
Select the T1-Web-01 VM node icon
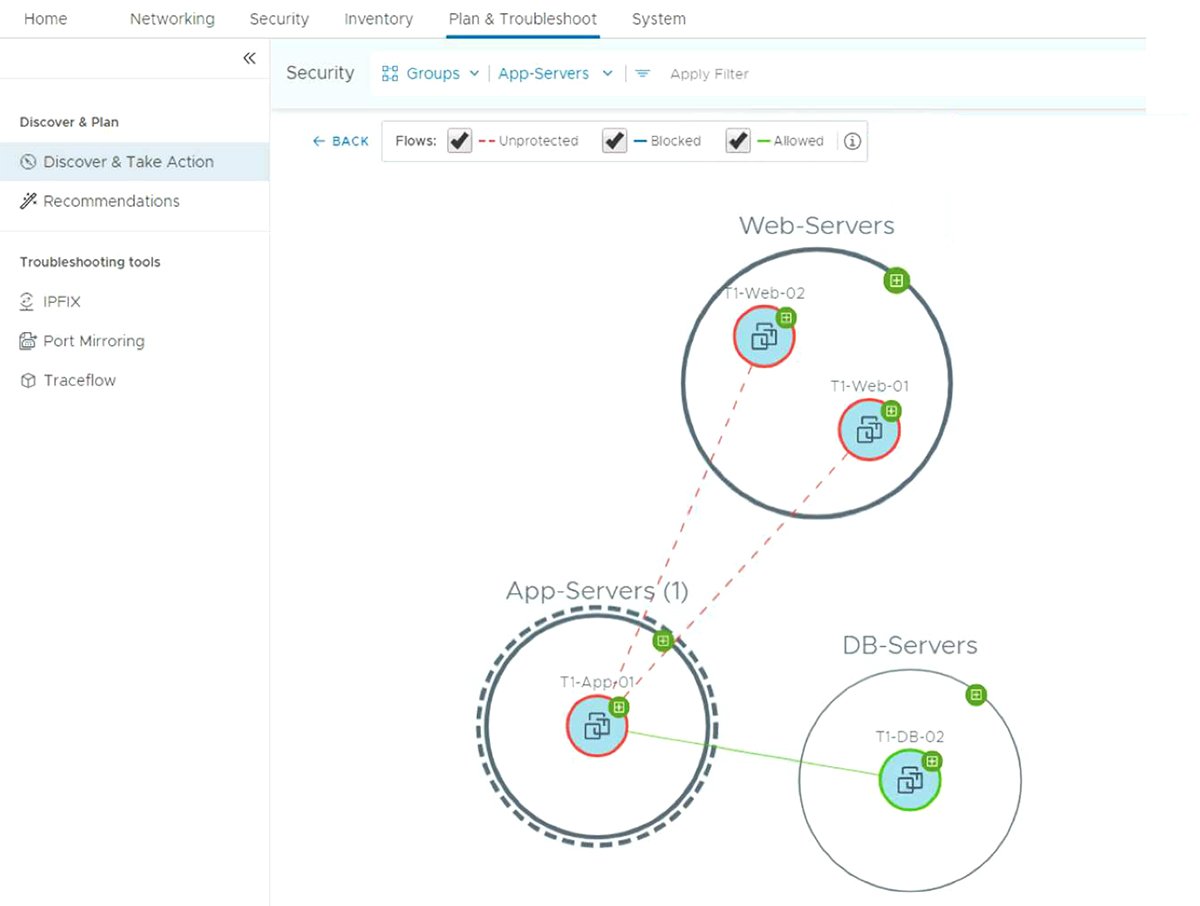point(869,431)
